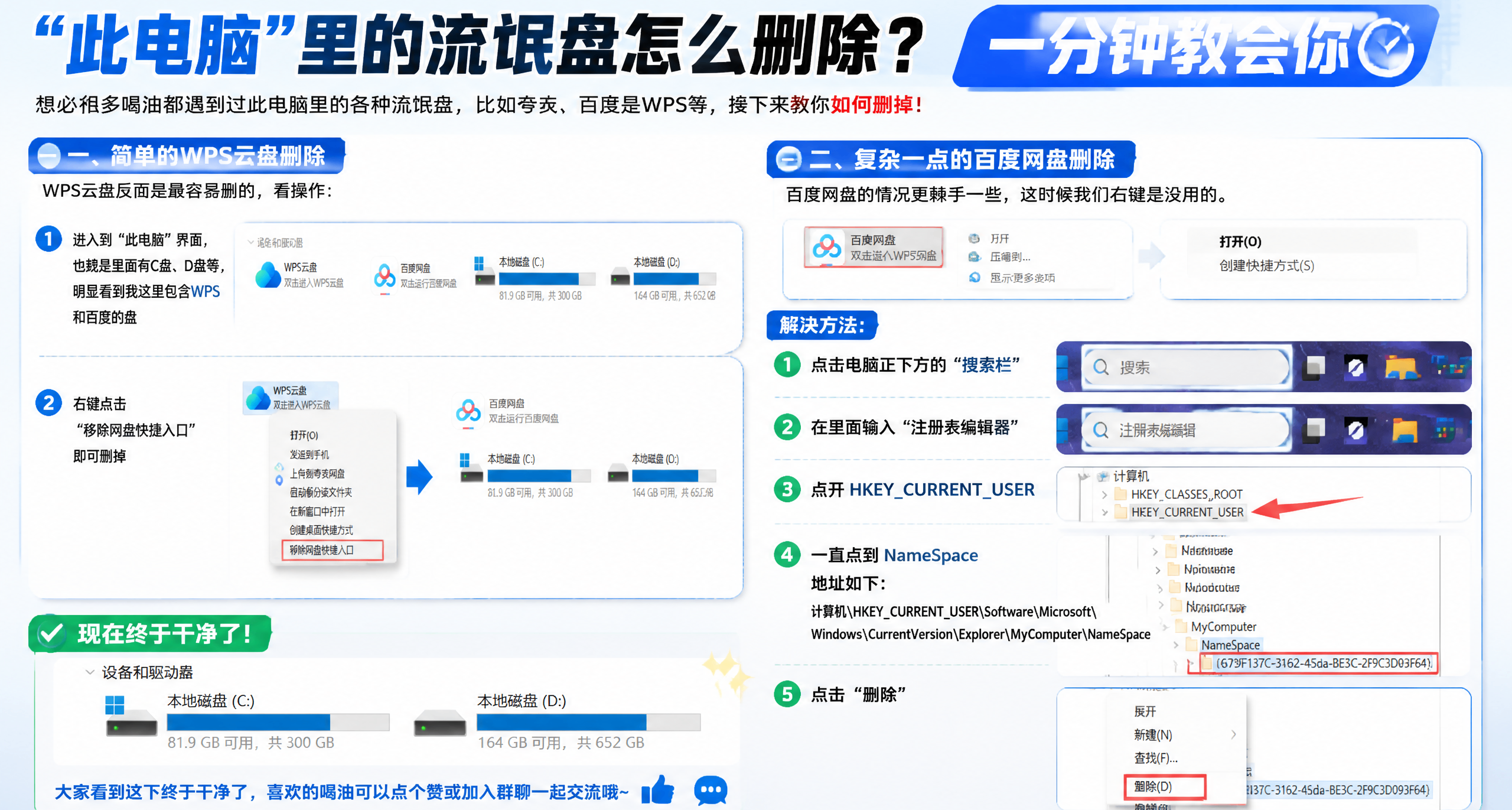1512x810 pixels.
Task: Select the 本地磁盘 (D:) drive icon in step 1's drive list
Action: (620, 276)
